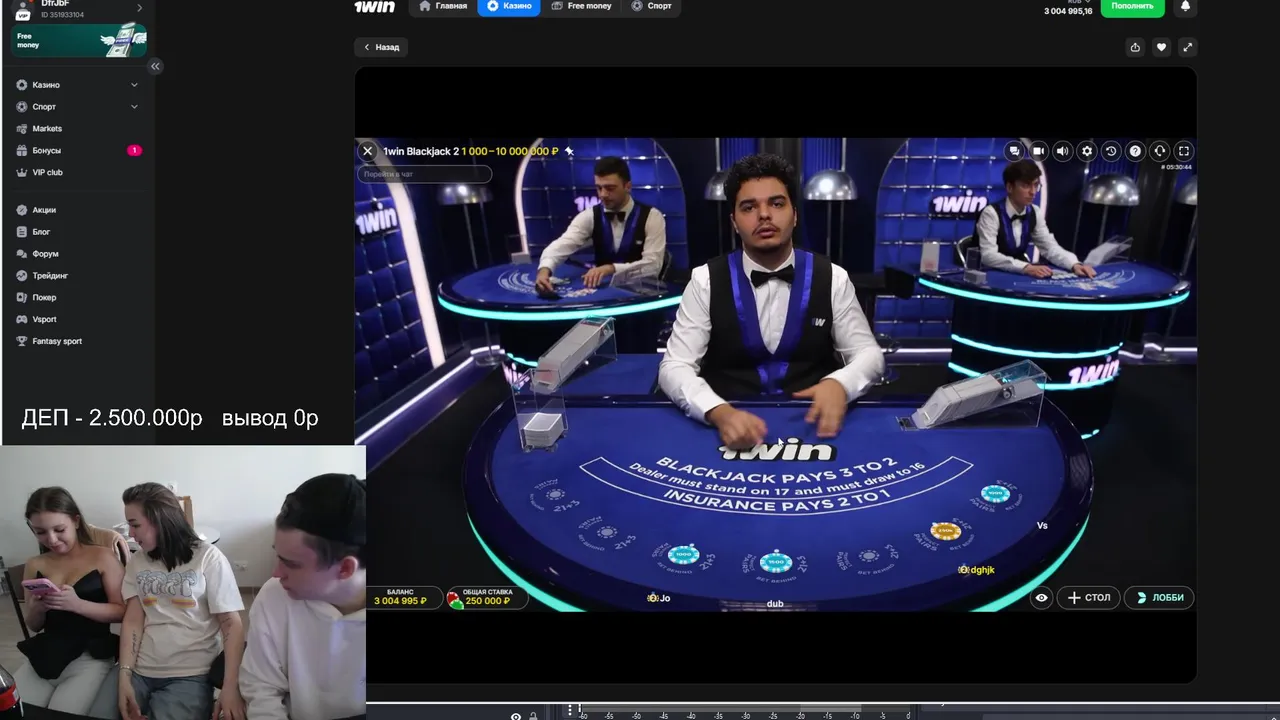Toggle the eye visibility icon beside СТОЛ

(1041, 597)
